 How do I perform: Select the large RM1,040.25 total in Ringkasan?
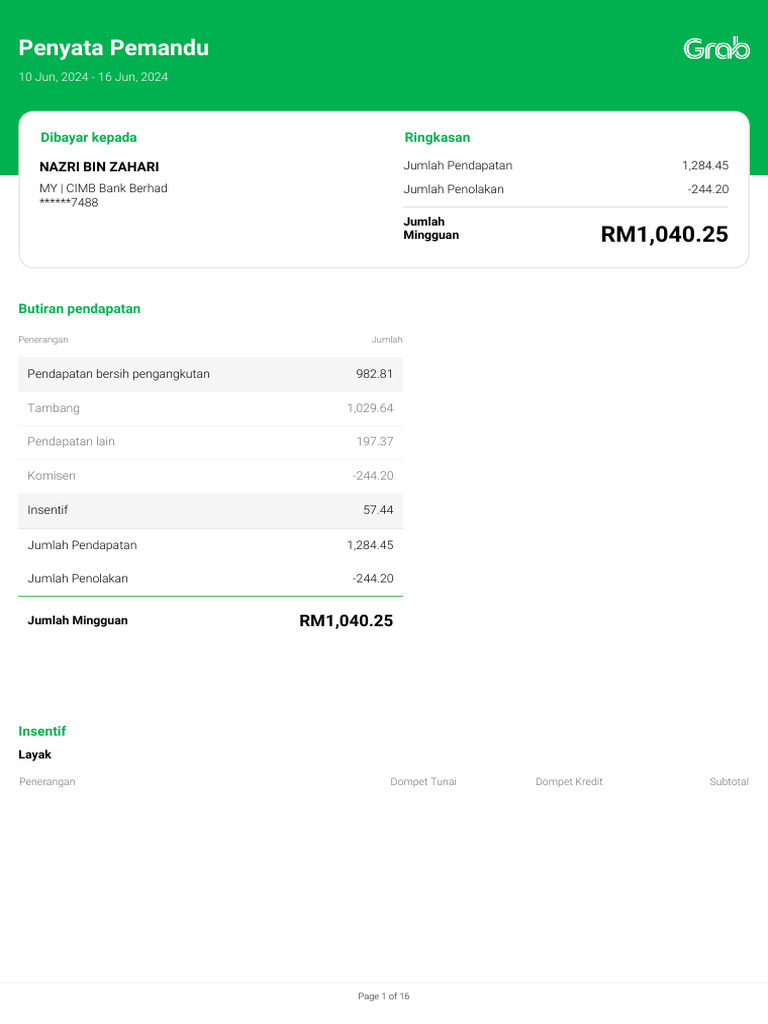(x=664, y=234)
